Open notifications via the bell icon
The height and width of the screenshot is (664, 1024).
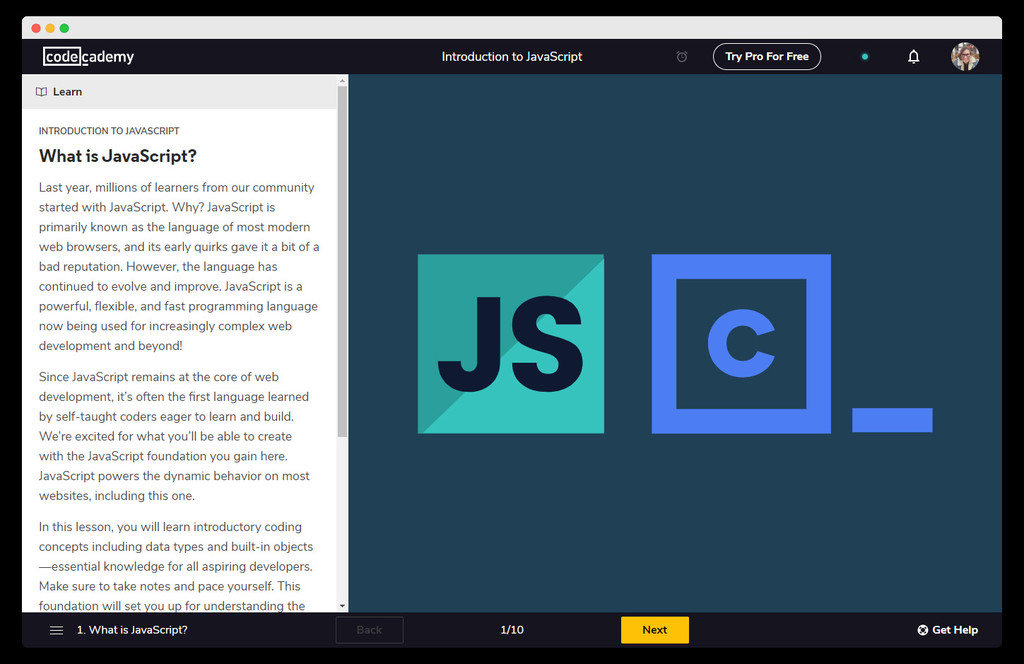click(x=913, y=57)
